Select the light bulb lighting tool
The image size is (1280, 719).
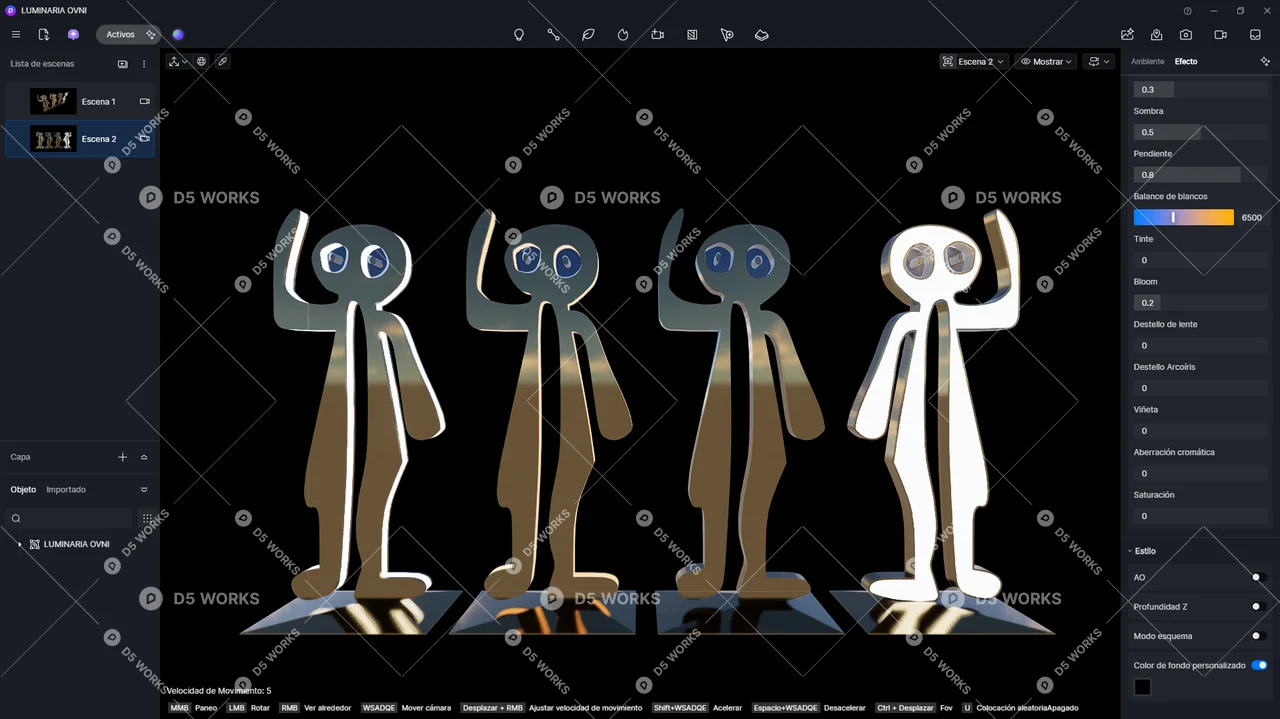click(519, 34)
